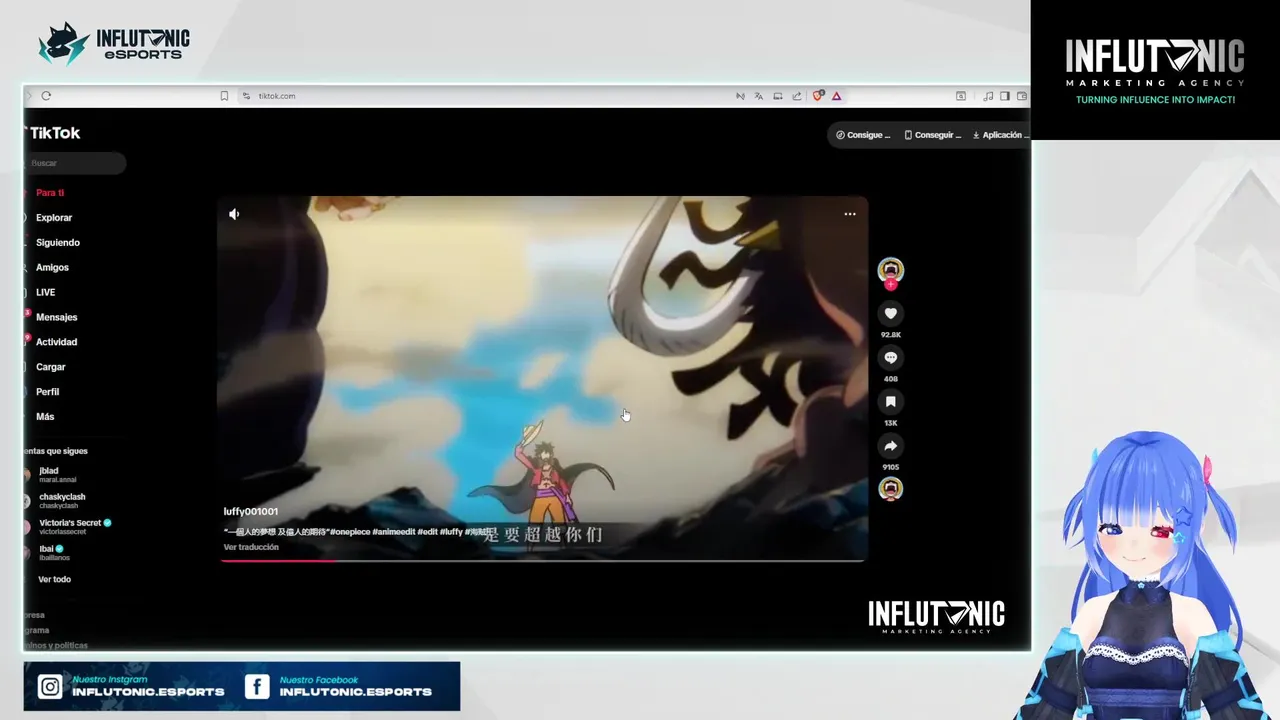This screenshot has width=1280, height=720.
Task: Click the music note playlist icon in toolbar
Action: coord(989,96)
